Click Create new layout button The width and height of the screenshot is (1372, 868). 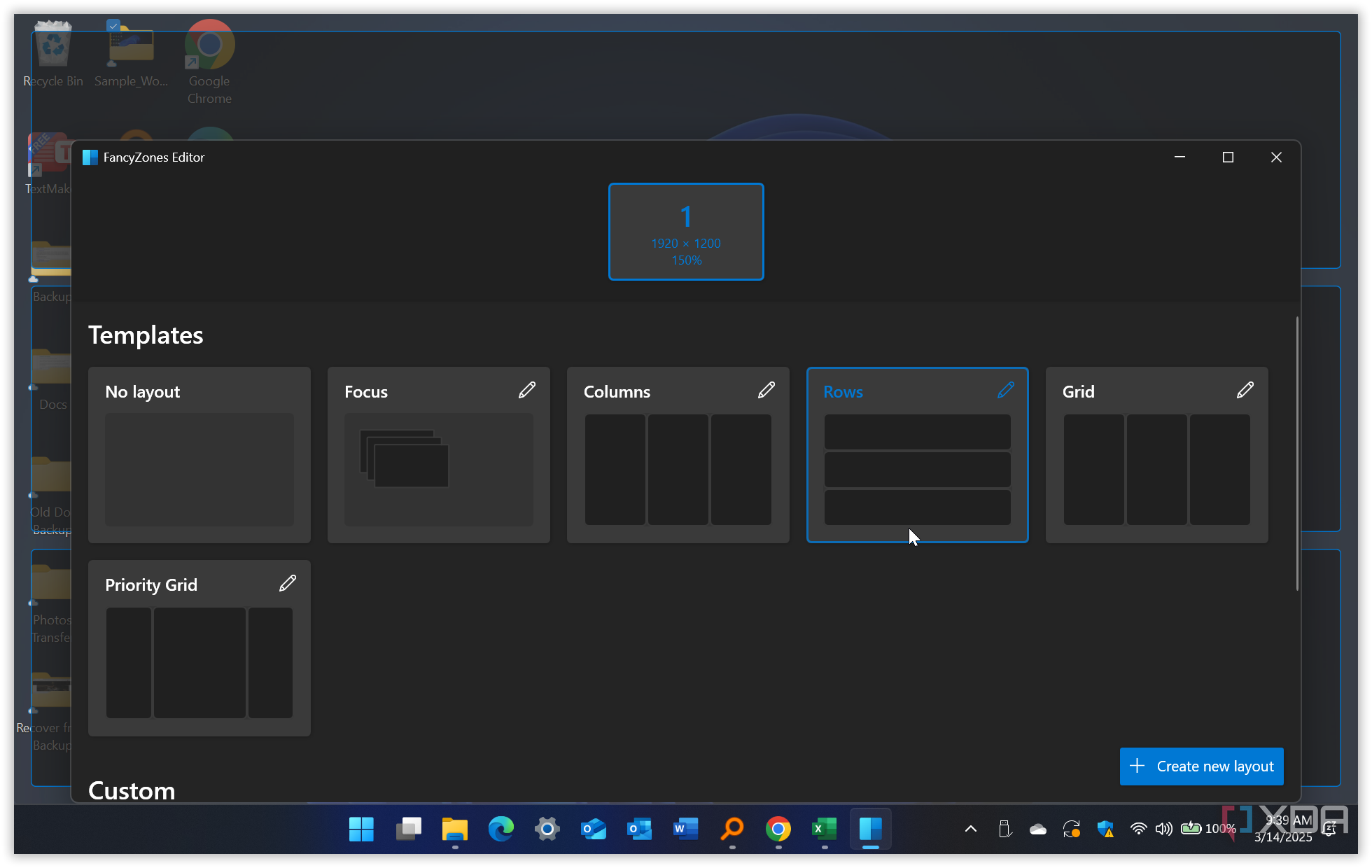click(x=1202, y=766)
